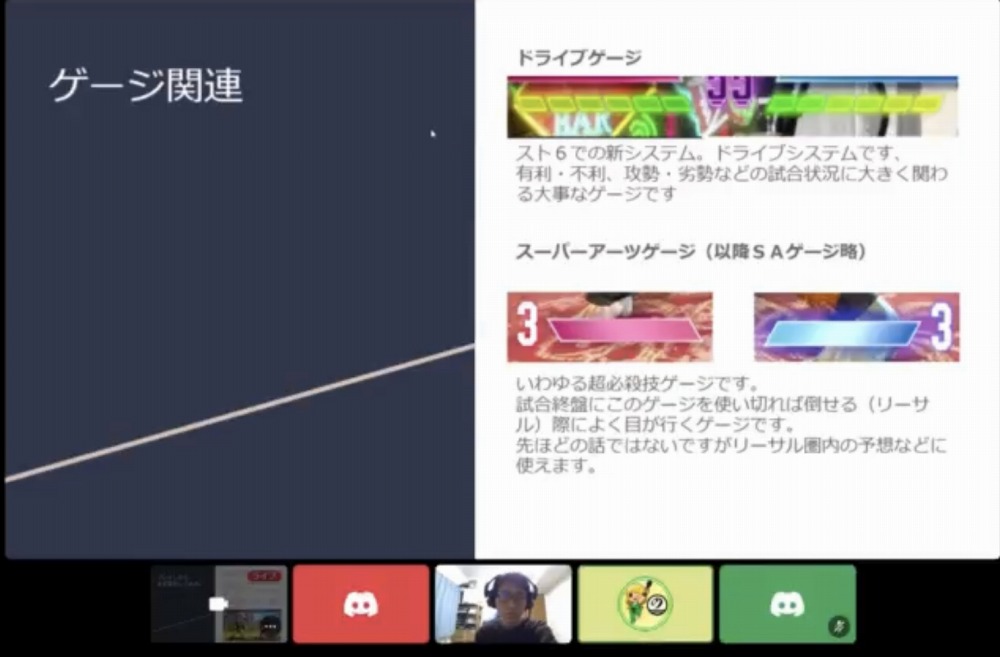This screenshot has height=657, width=1000.
Task: Click the line "る大事なゲージです"
Action: click(596, 193)
